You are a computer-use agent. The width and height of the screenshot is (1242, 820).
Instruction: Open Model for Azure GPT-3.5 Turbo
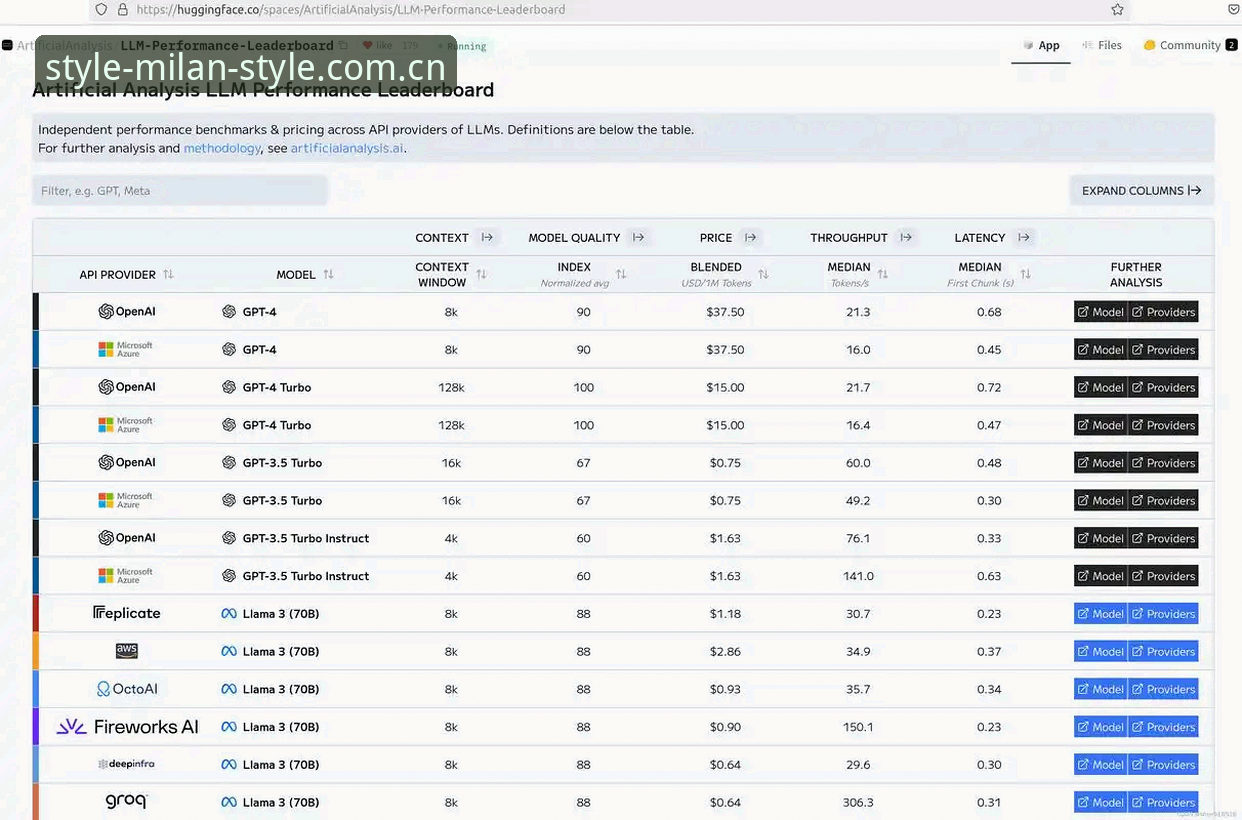coord(1101,501)
